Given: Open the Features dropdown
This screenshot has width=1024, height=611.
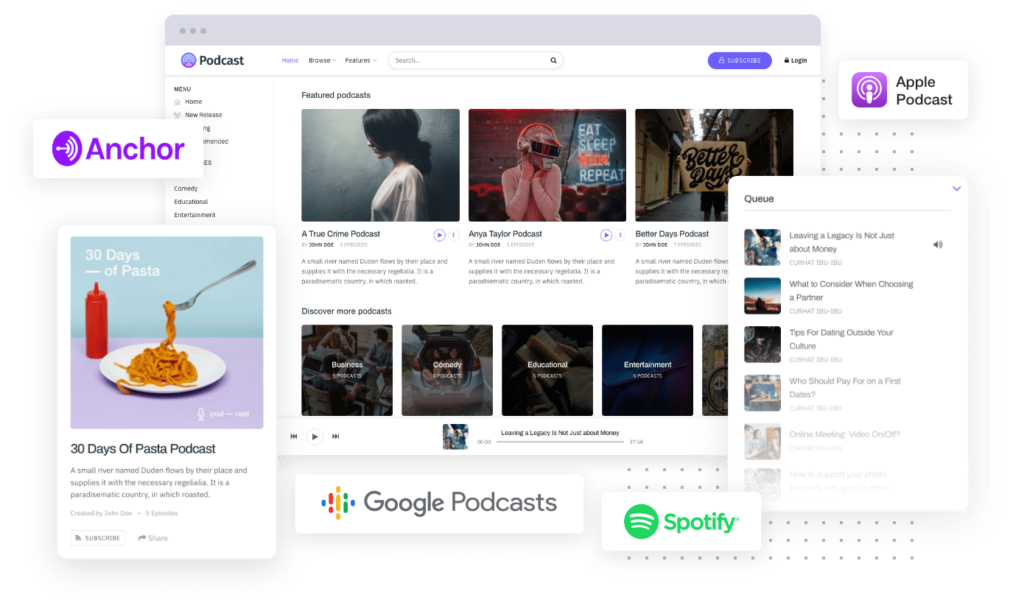Looking at the screenshot, I should point(360,60).
